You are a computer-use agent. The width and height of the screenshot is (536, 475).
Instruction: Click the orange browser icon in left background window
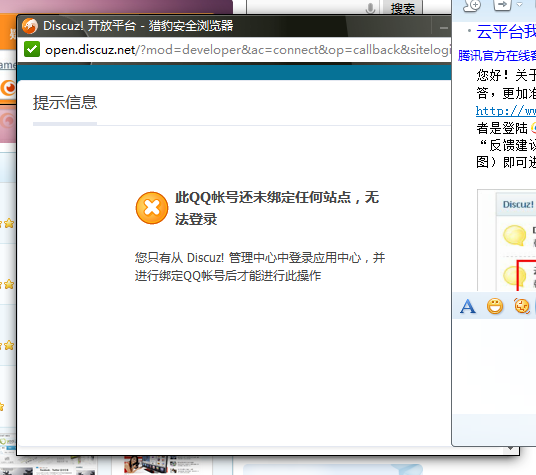click(8, 88)
